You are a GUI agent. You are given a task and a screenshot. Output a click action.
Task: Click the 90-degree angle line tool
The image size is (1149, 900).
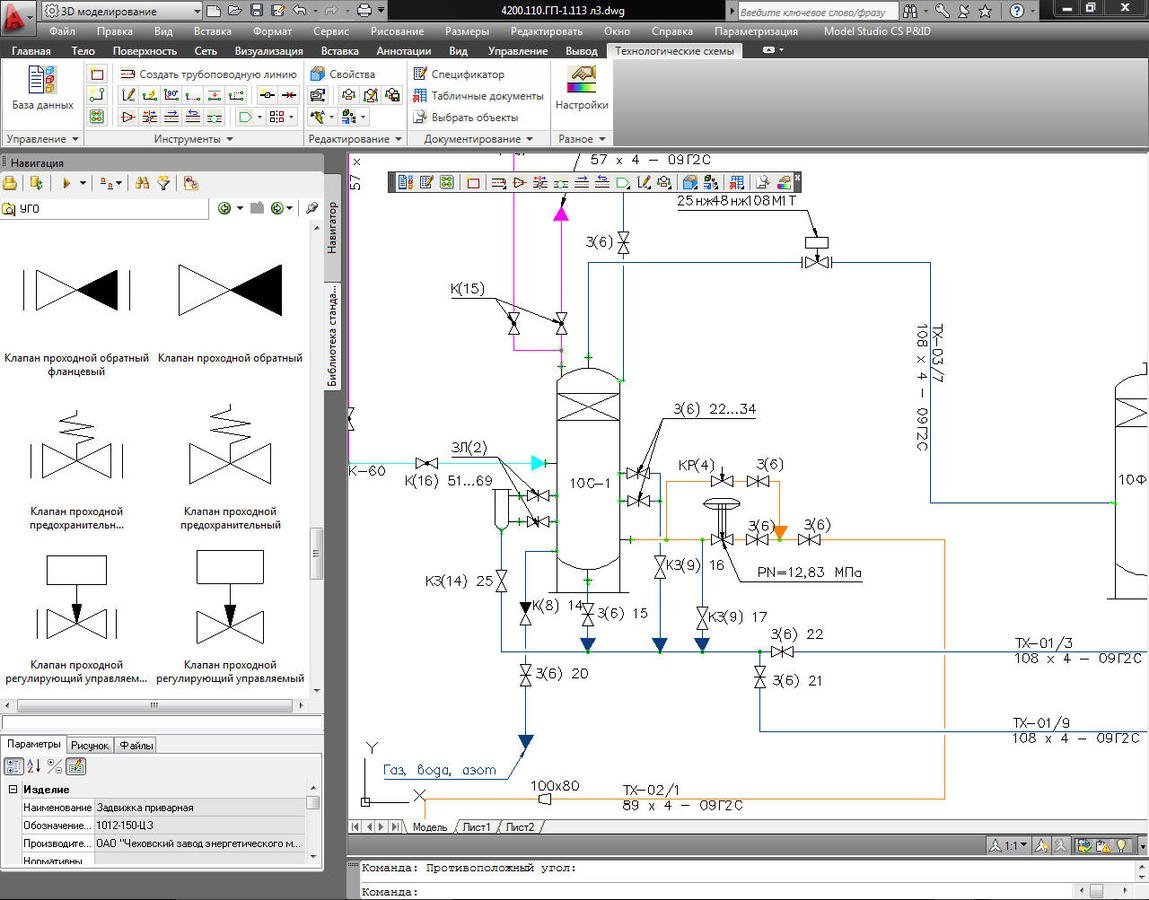point(171,95)
